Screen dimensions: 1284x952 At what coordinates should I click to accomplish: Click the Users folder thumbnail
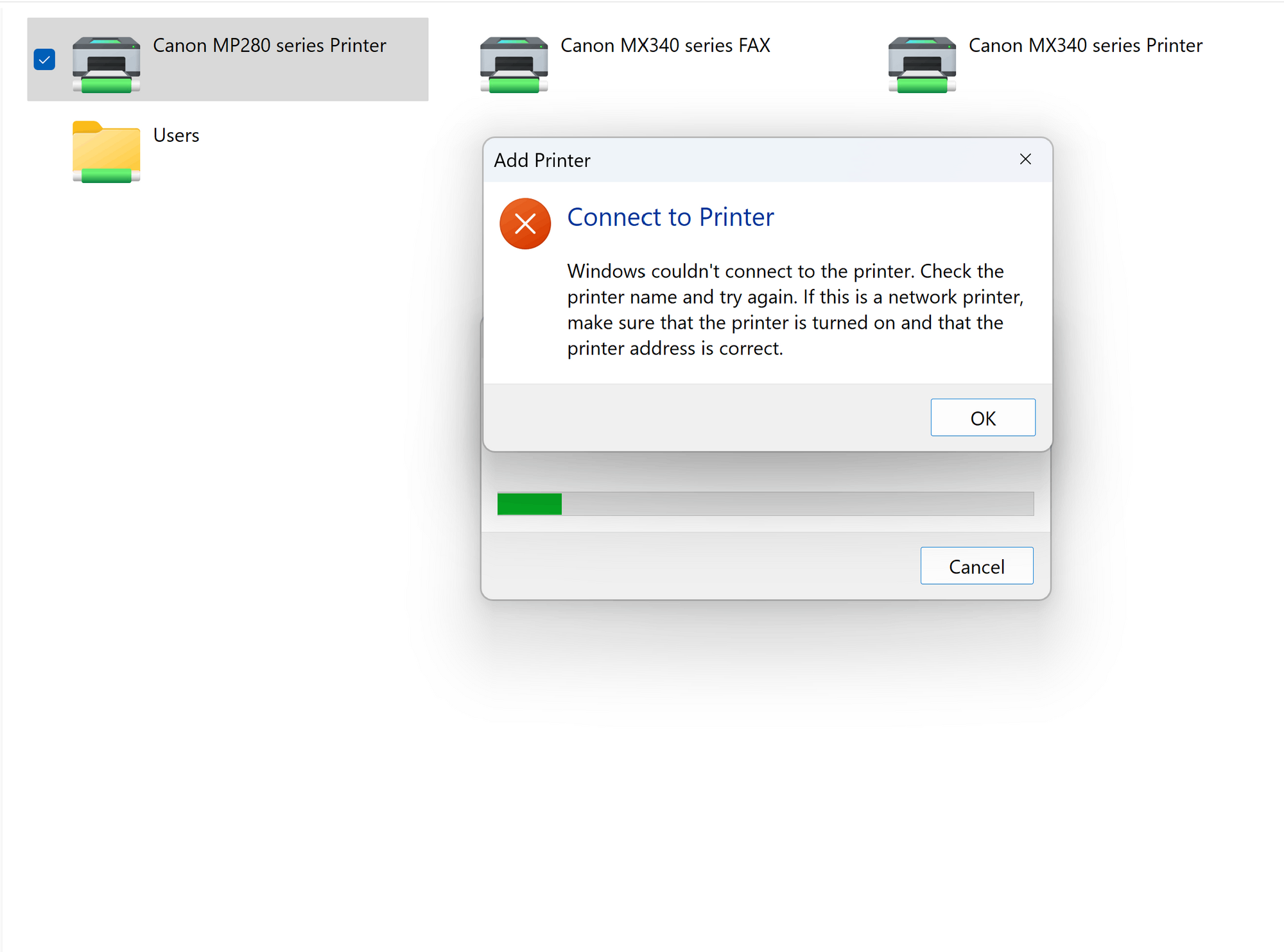tap(107, 152)
